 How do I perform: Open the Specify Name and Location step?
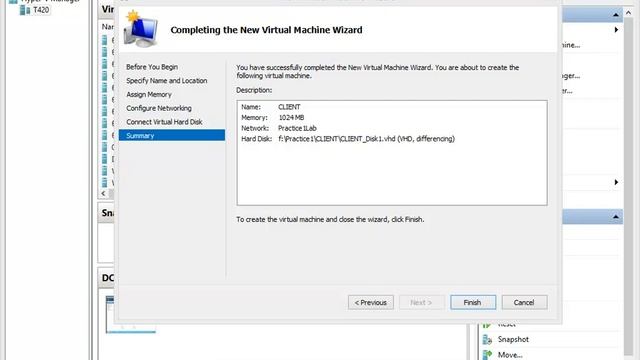pyautogui.click(x=167, y=81)
